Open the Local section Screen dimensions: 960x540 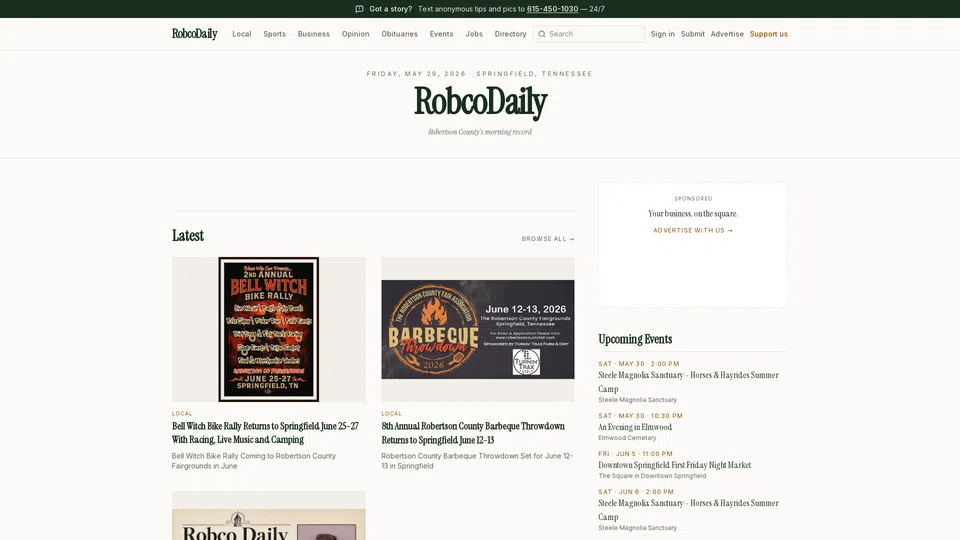point(242,34)
